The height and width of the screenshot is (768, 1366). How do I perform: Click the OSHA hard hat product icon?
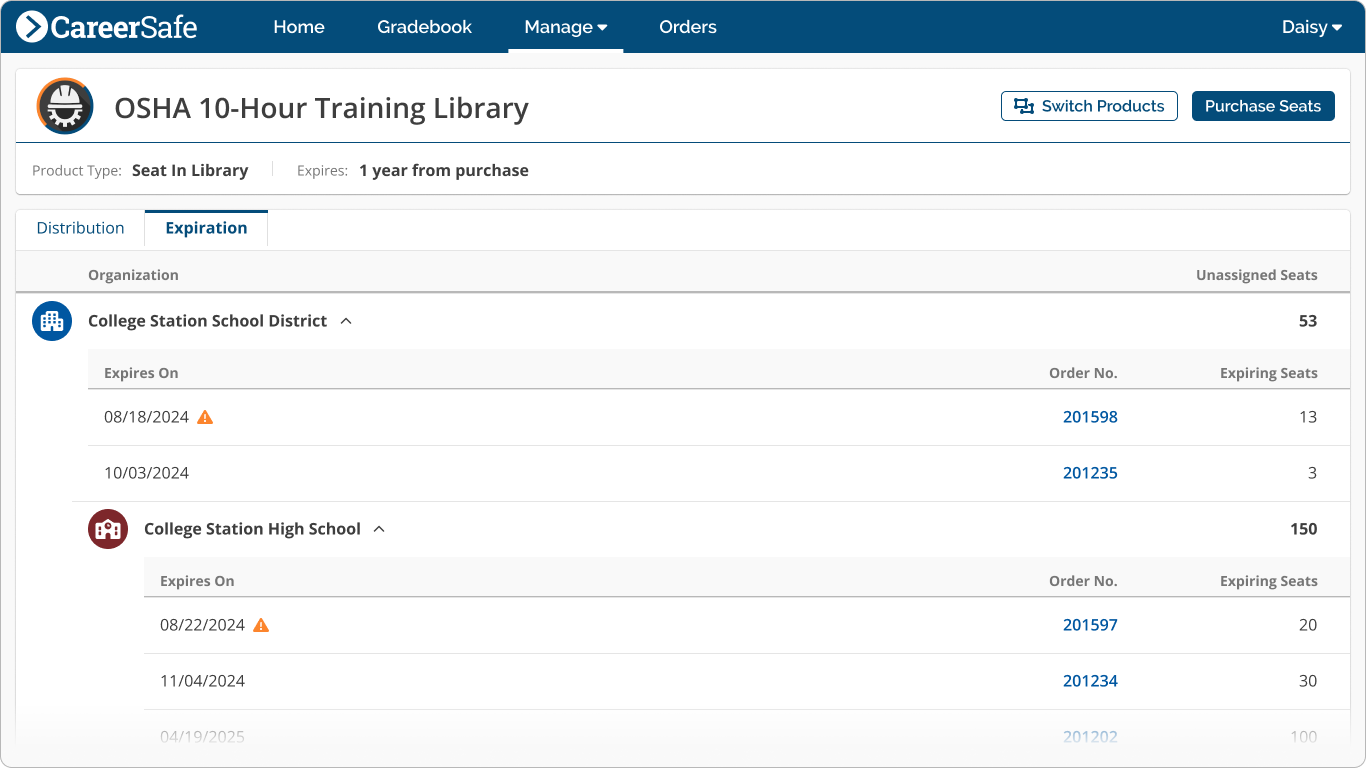pyautogui.click(x=64, y=106)
